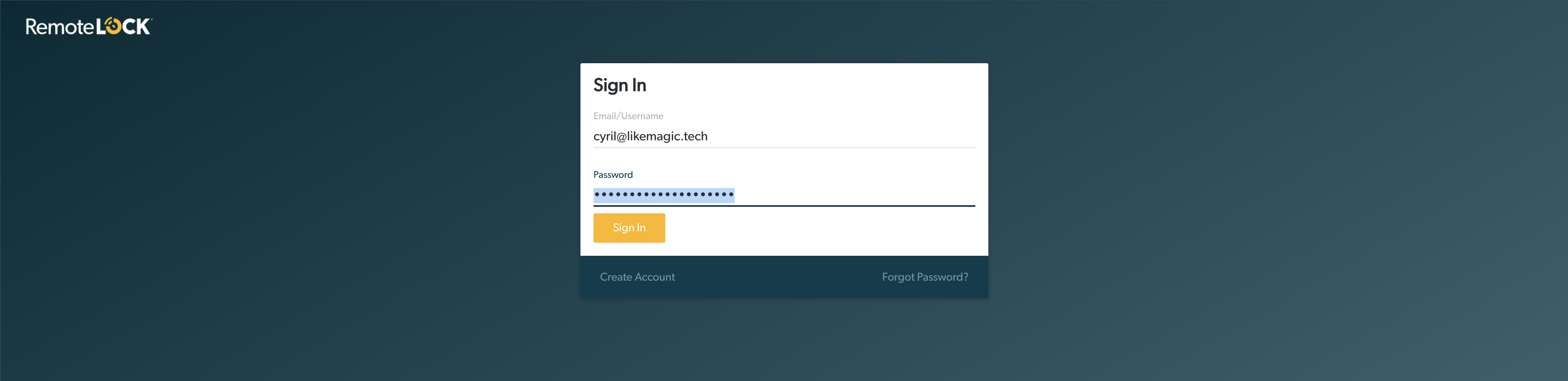Viewport: 1568px width, 381px height.
Task: Focus the Password input field
Action: pos(784,195)
